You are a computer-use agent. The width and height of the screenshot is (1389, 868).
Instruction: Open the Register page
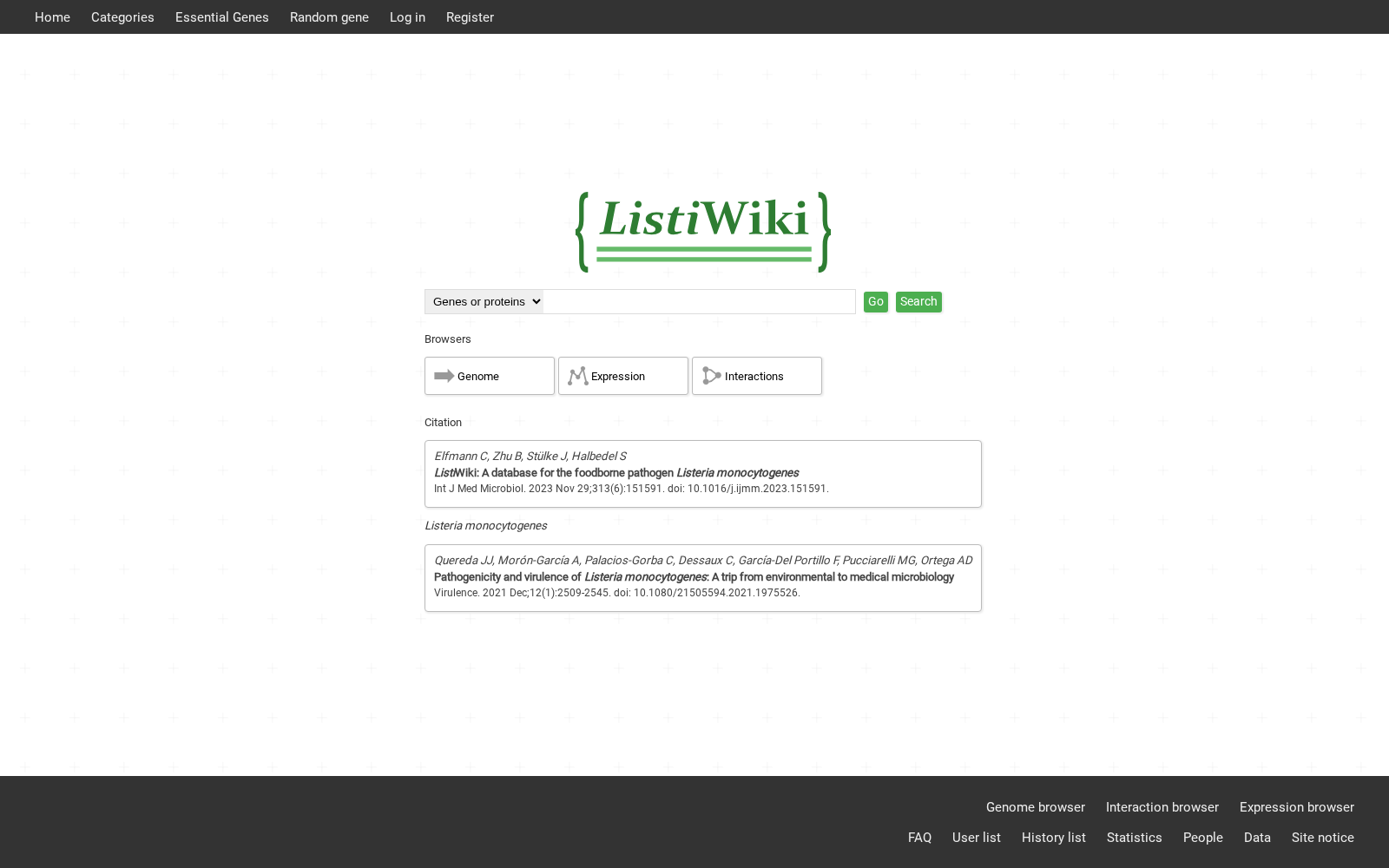tap(470, 17)
